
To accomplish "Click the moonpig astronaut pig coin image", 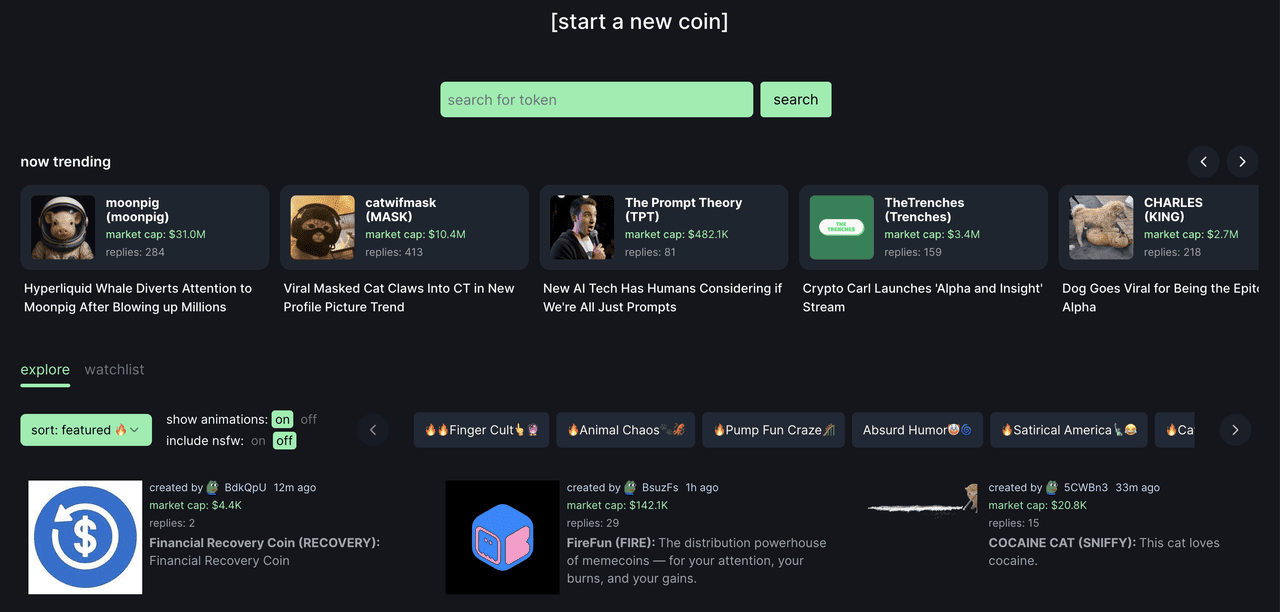I will [63, 227].
